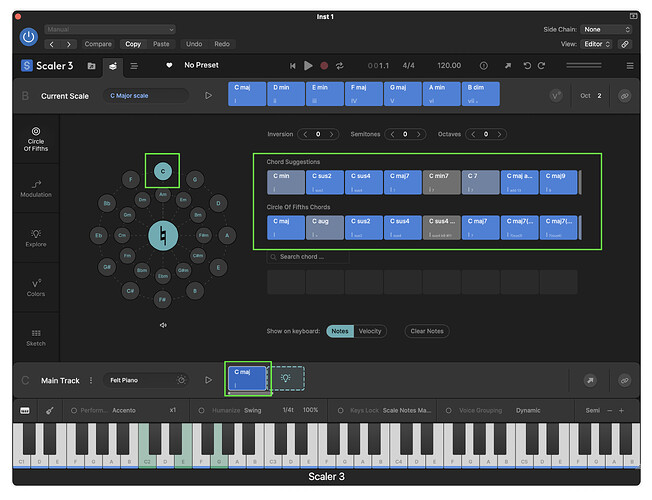Screen dimensions: 652x500
Task: Increase the Semitones value
Action: 418,134
